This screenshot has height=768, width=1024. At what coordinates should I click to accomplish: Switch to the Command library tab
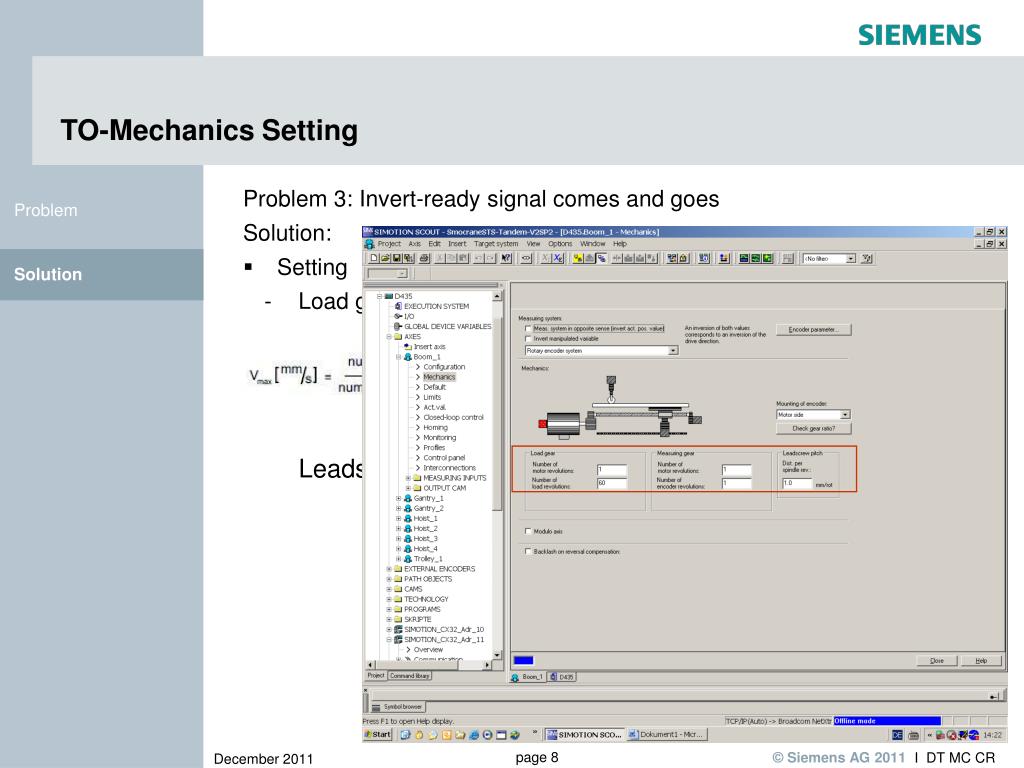410,676
